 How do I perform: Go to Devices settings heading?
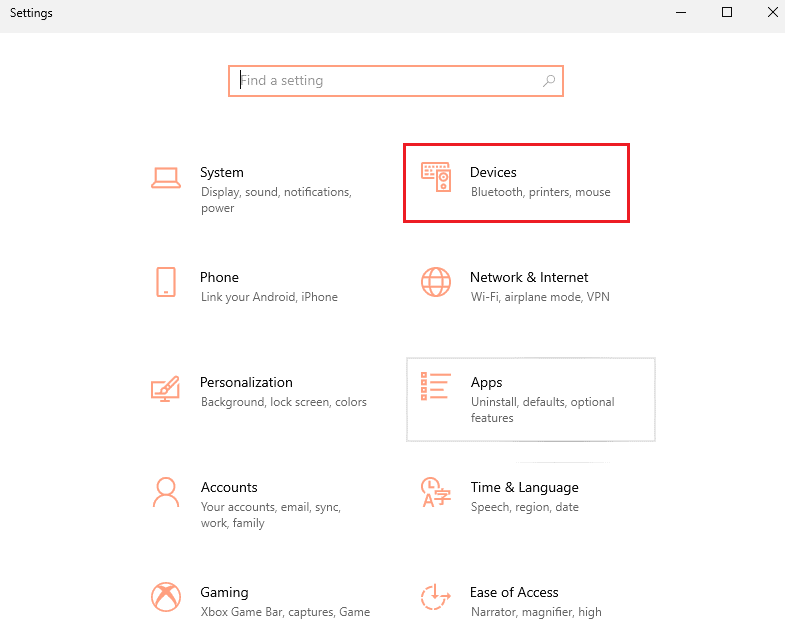tap(493, 173)
